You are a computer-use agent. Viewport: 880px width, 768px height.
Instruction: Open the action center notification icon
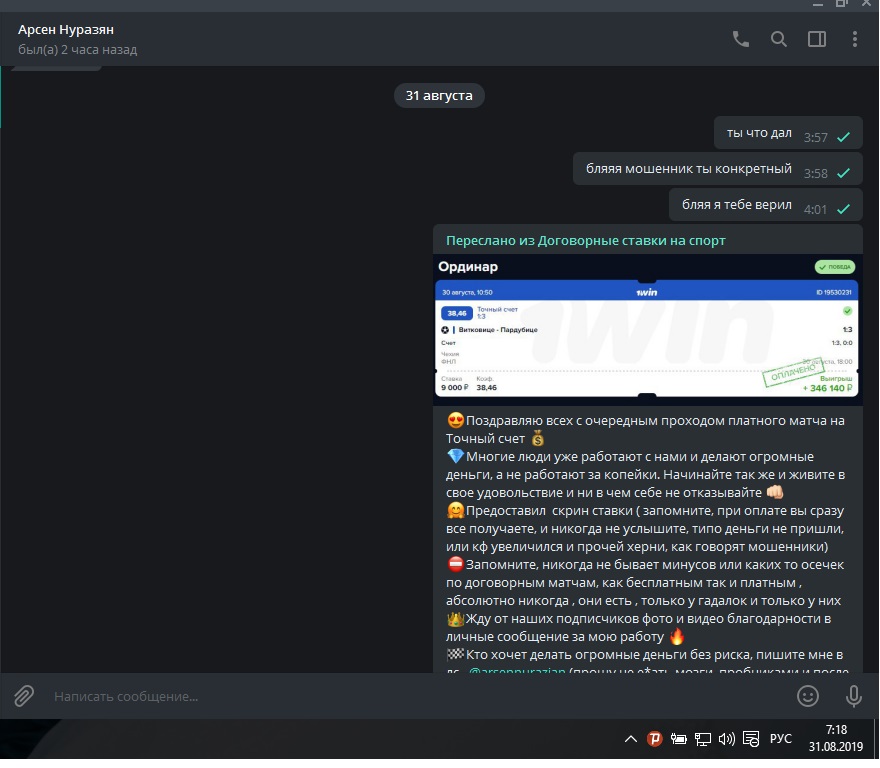[751, 739]
